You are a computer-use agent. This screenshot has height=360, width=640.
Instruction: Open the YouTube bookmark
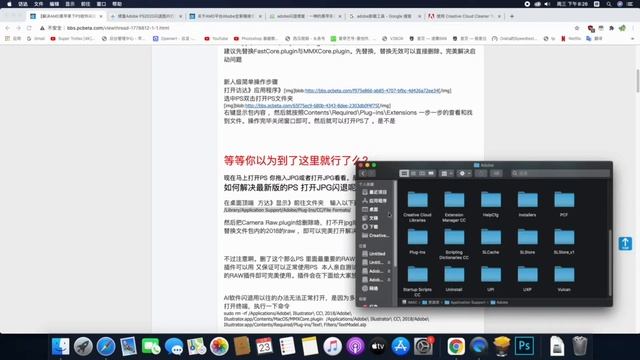pos(216,38)
